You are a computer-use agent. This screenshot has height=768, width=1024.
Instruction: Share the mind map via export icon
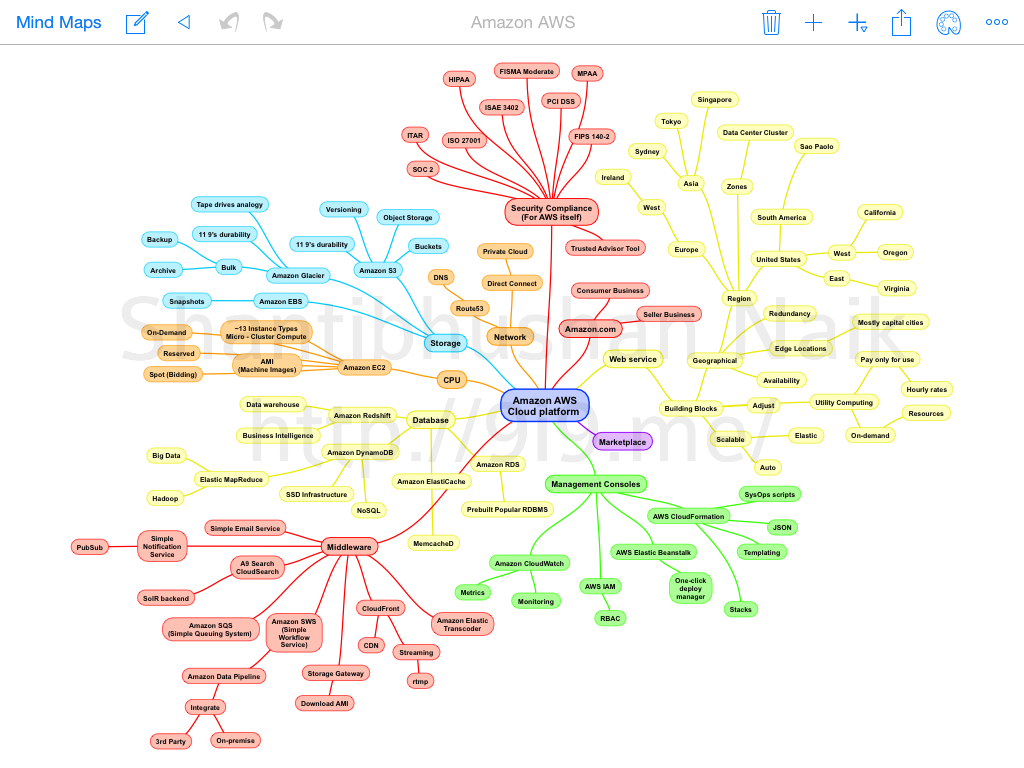(901, 22)
